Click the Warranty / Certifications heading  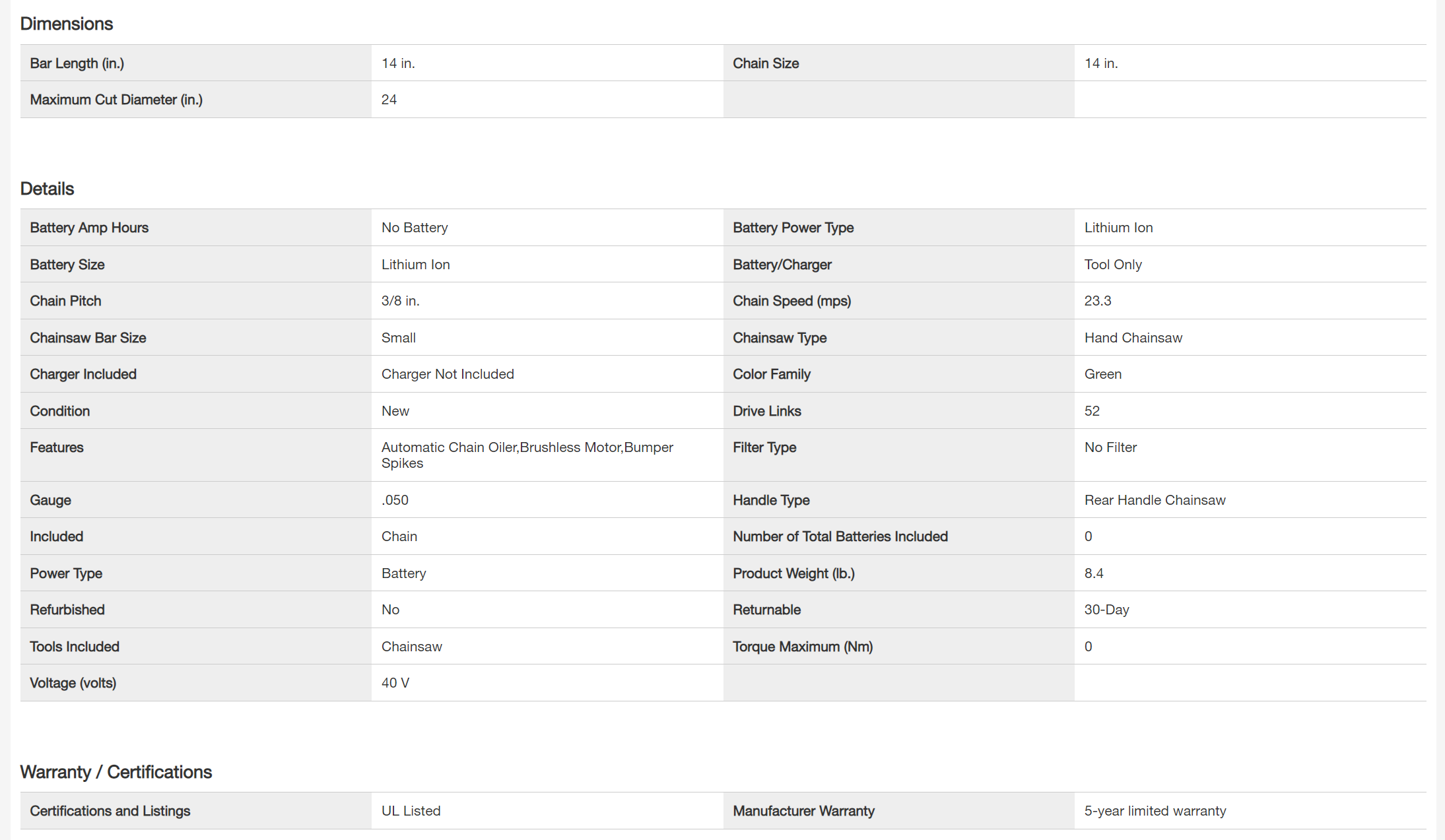pyautogui.click(x=116, y=772)
